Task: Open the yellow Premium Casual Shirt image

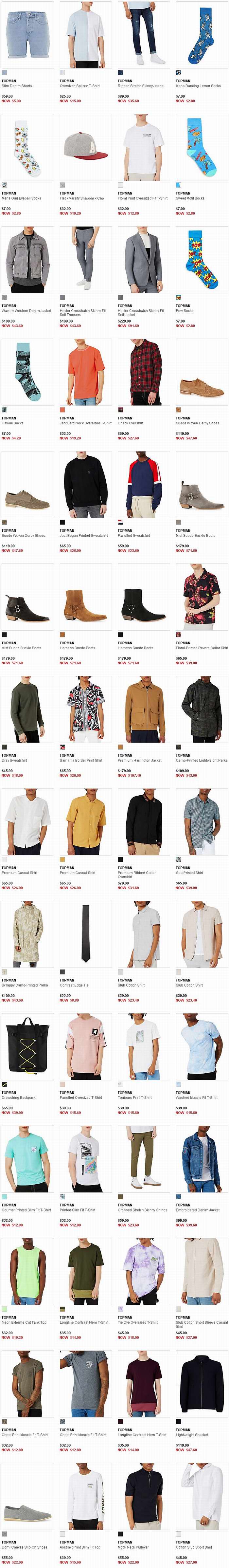Action: (86, 822)
